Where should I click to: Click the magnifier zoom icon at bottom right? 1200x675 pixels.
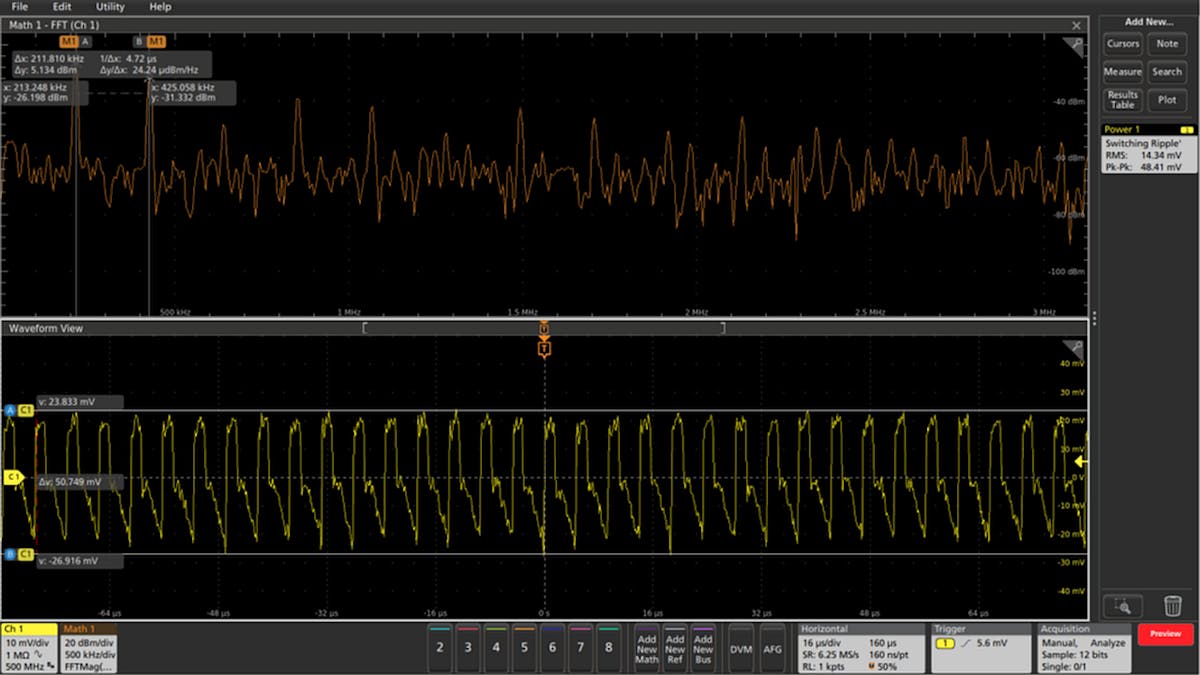(x=1122, y=605)
